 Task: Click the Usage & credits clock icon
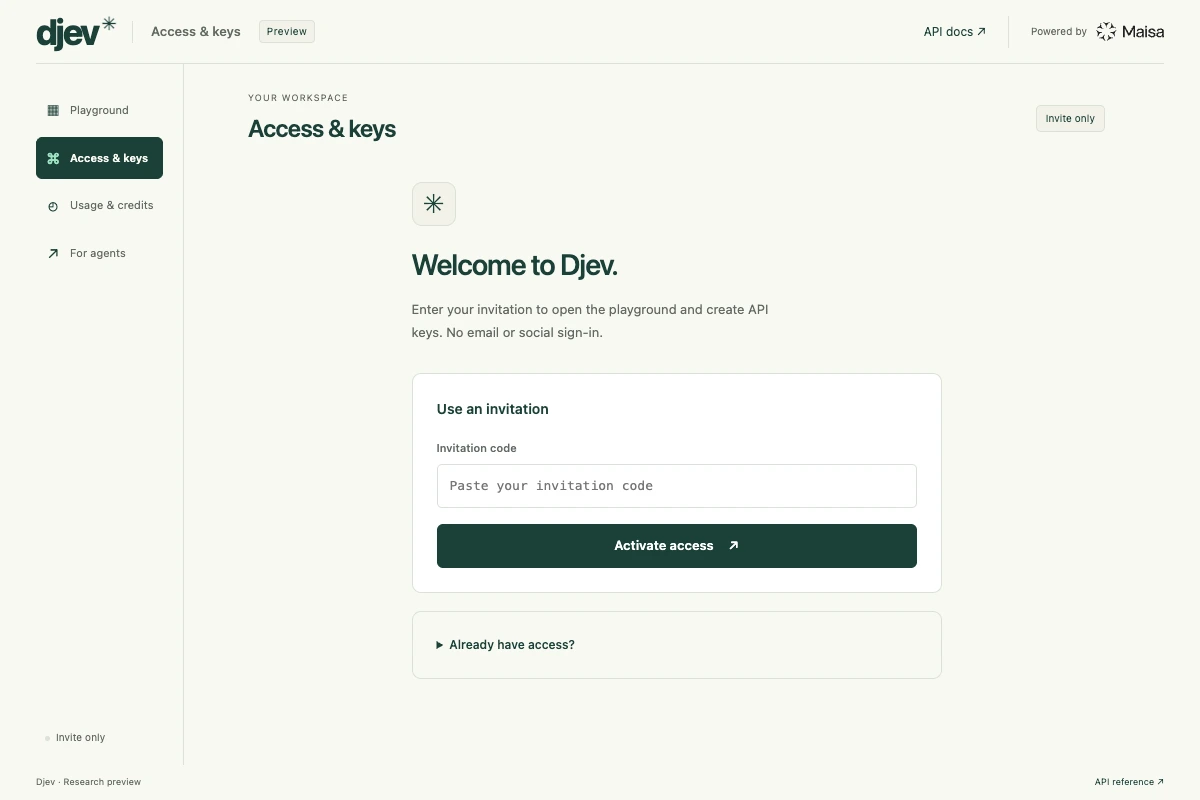53,206
